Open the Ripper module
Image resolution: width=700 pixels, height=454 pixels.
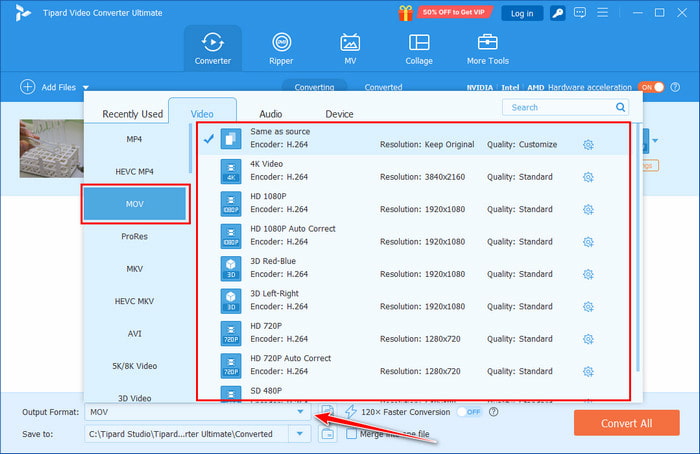(x=282, y=48)
